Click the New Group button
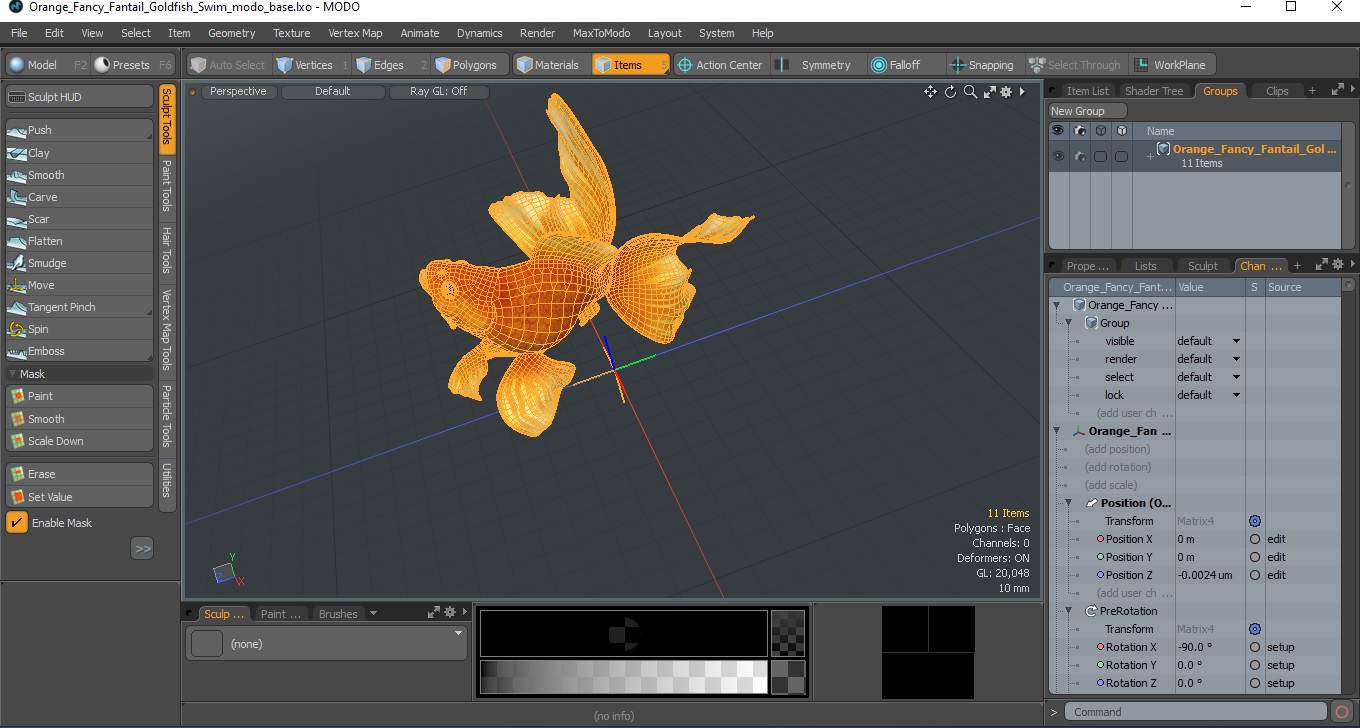Image resolution: width=1360 pixels, height=728 pixels. click(1087, 111)
